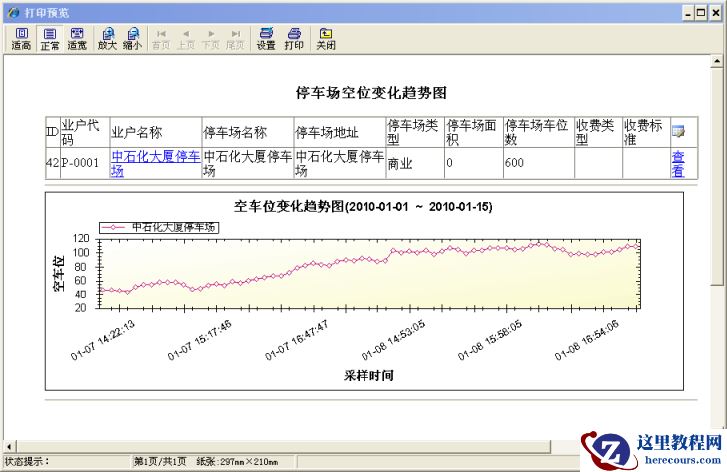Click the 停车场类型 column header

point(415,132)
